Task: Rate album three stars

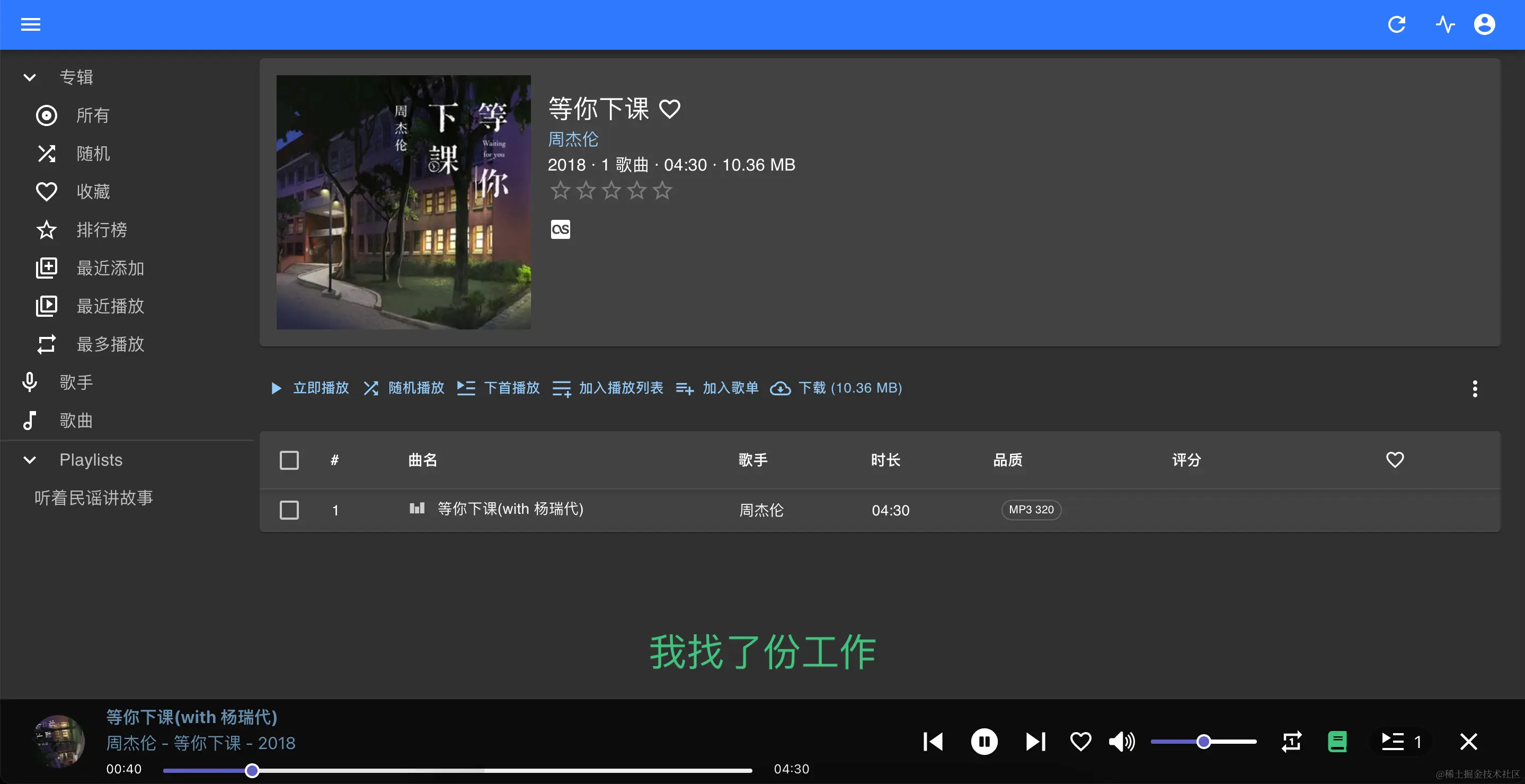Action: point(611,191)
